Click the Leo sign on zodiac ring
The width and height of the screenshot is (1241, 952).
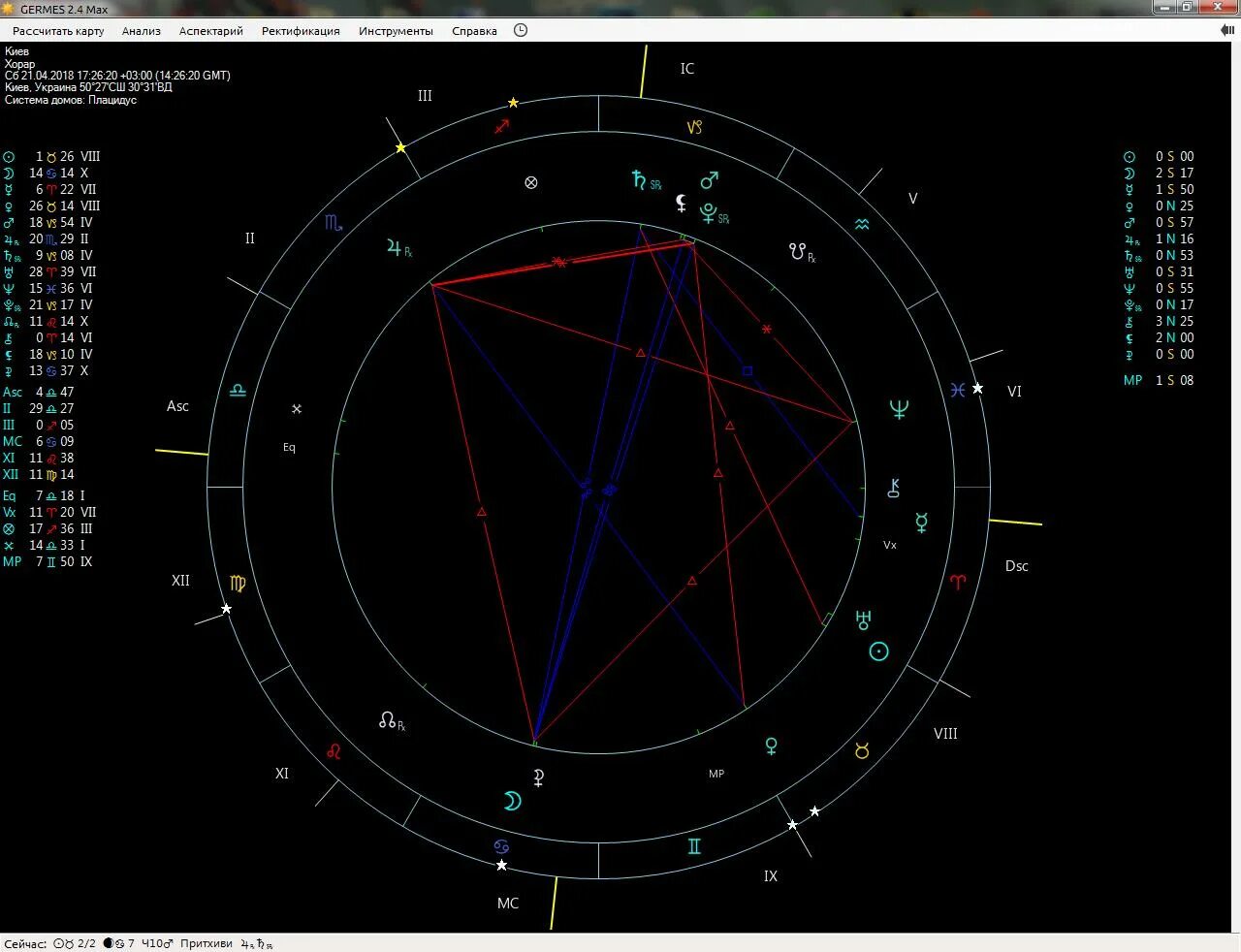click(x=334, y=751)
